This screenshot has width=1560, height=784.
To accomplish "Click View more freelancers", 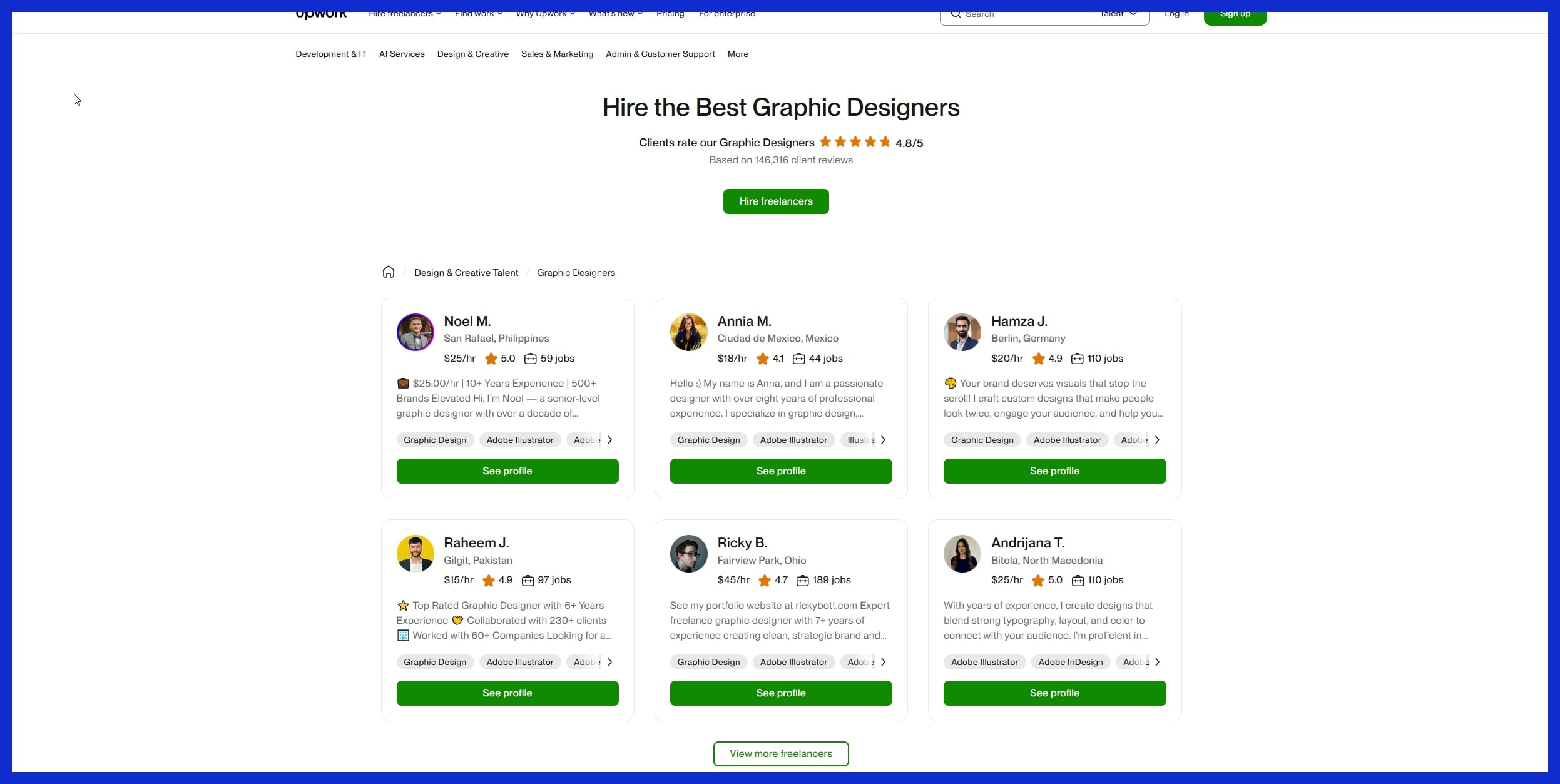I will pyautogui.click(x=780, y=753).
